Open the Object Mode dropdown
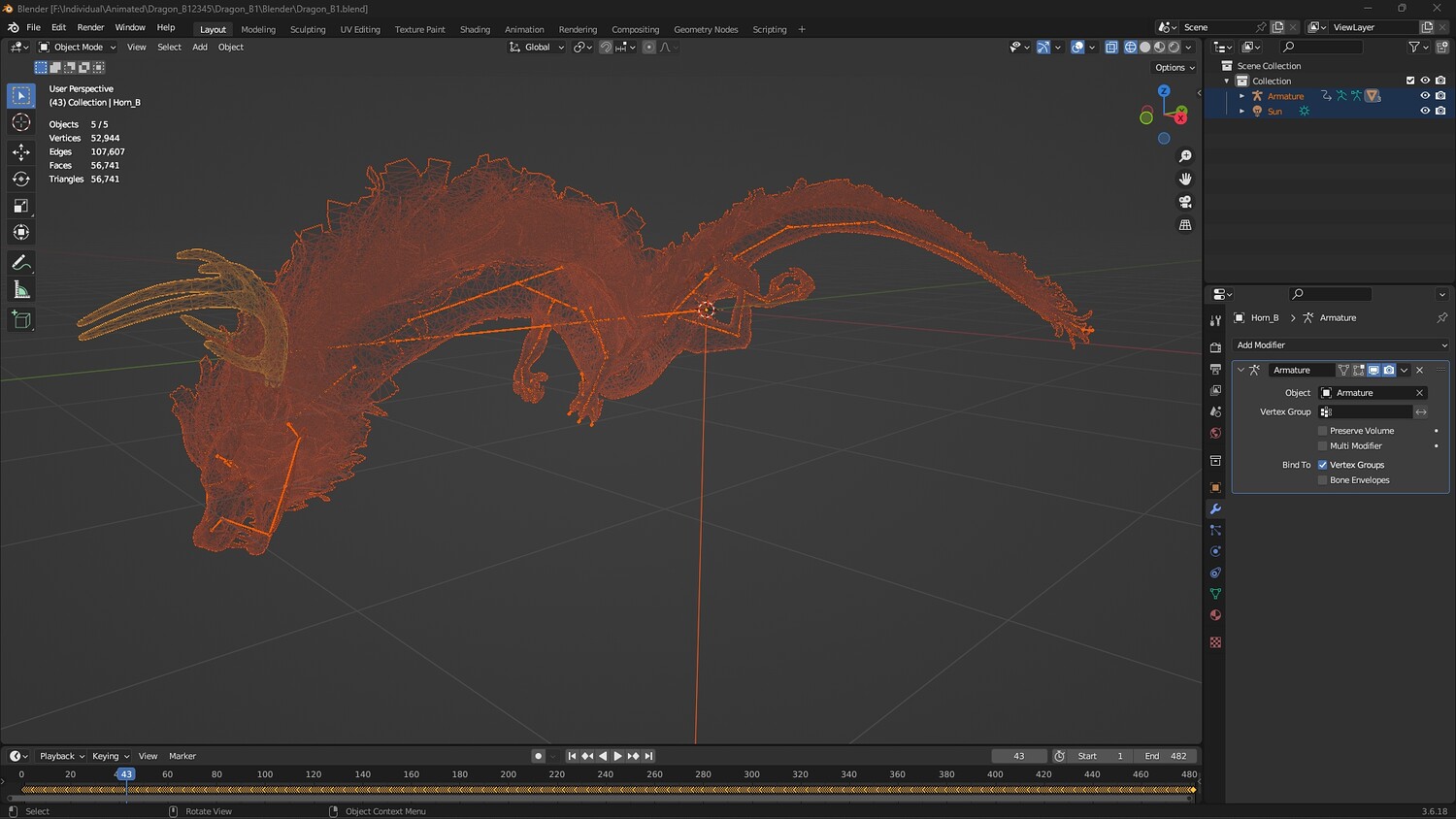 [78, 47]
